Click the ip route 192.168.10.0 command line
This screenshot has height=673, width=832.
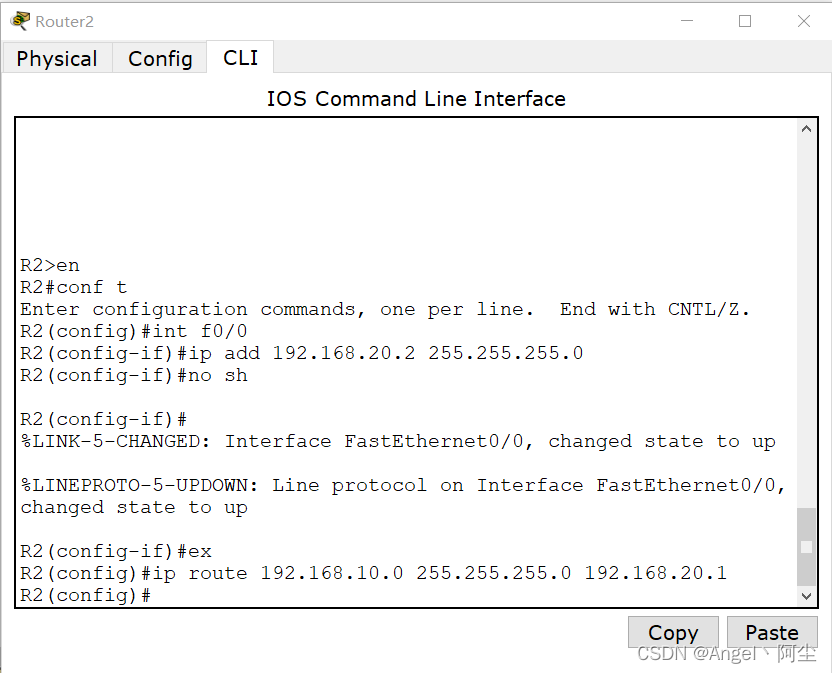[373, 573]
